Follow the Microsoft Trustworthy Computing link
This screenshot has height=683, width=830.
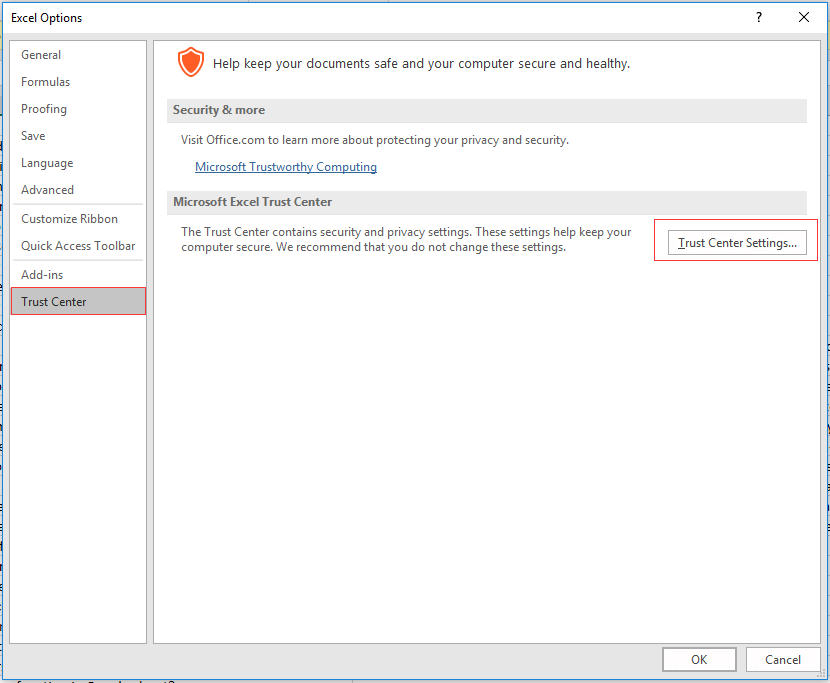pos(286,167)
